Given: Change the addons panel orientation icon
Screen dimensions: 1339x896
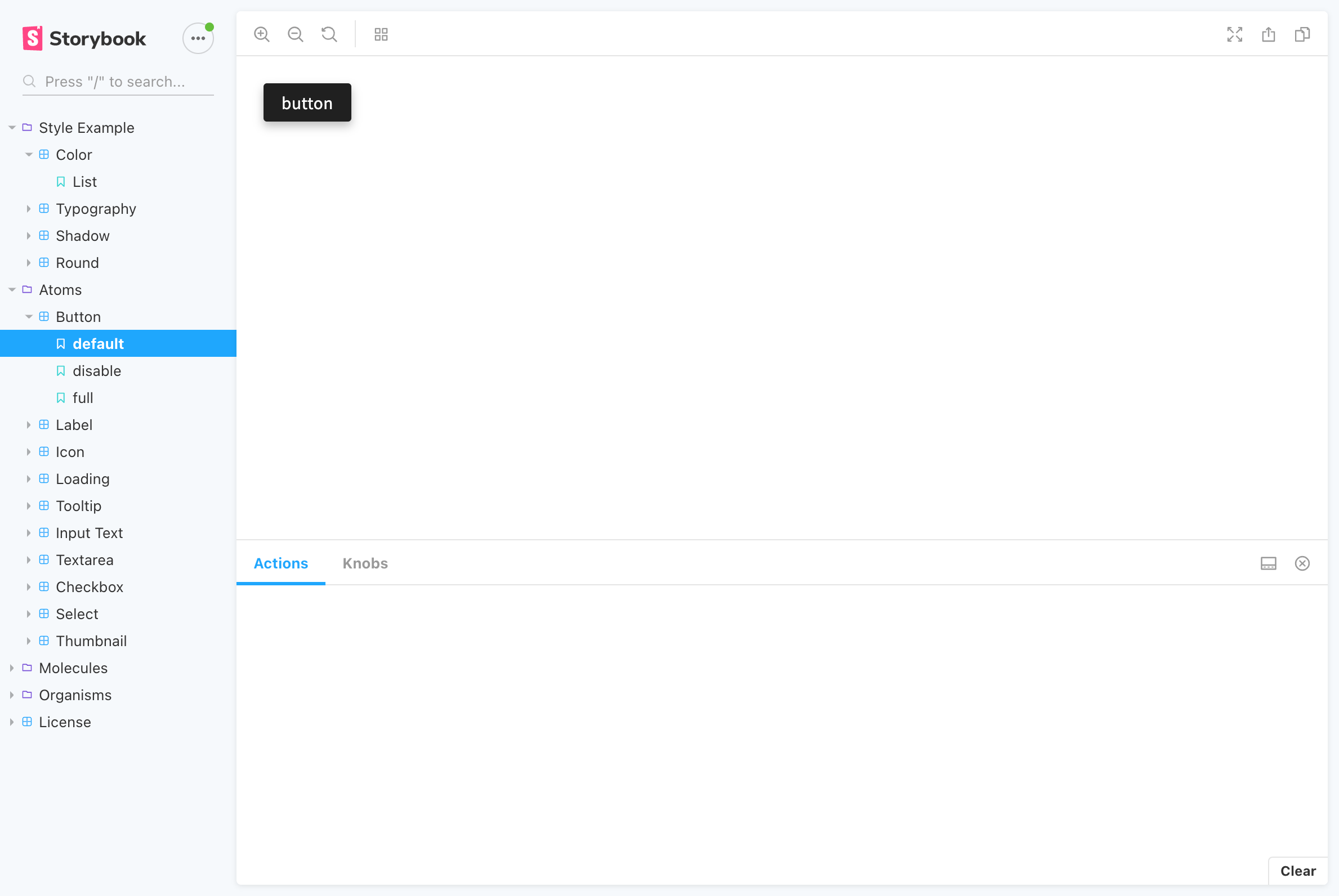Looking at the screenshot, I should [x=1268, y=563].
